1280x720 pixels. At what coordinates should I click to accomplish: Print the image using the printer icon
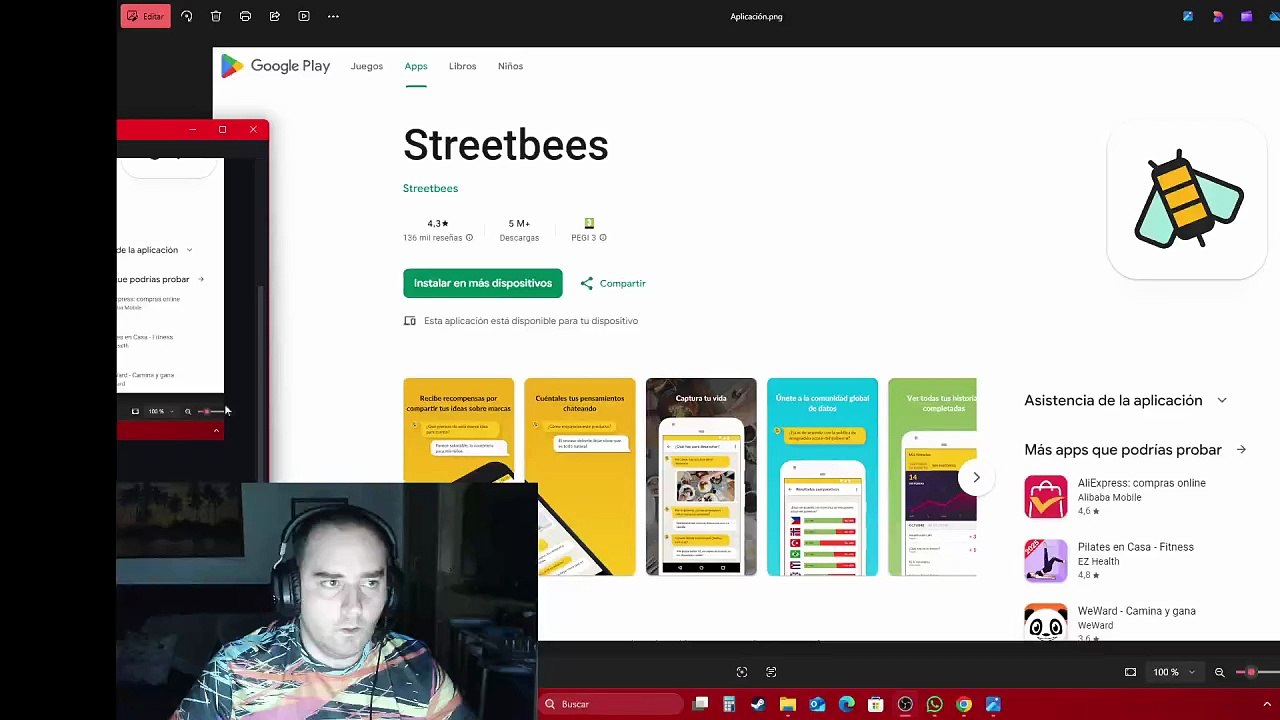[x=245, y=16]
